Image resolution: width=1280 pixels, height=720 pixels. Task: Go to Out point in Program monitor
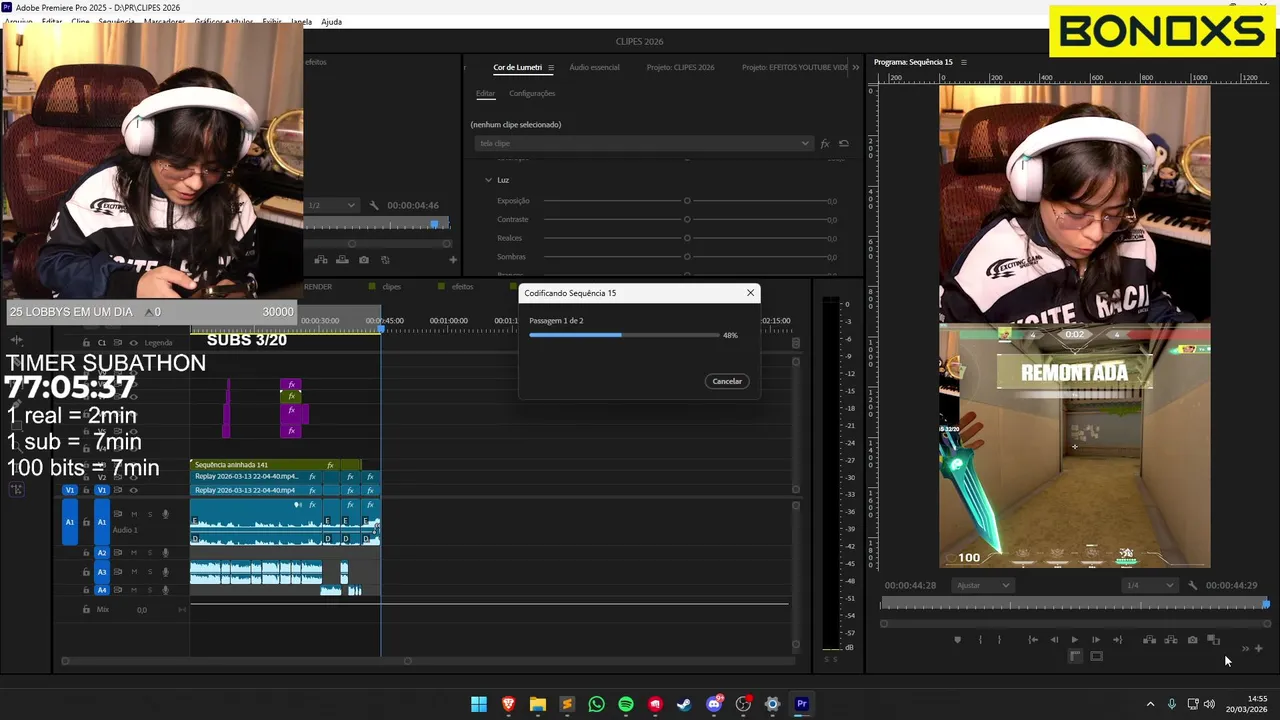click(x=1117, y=640)
